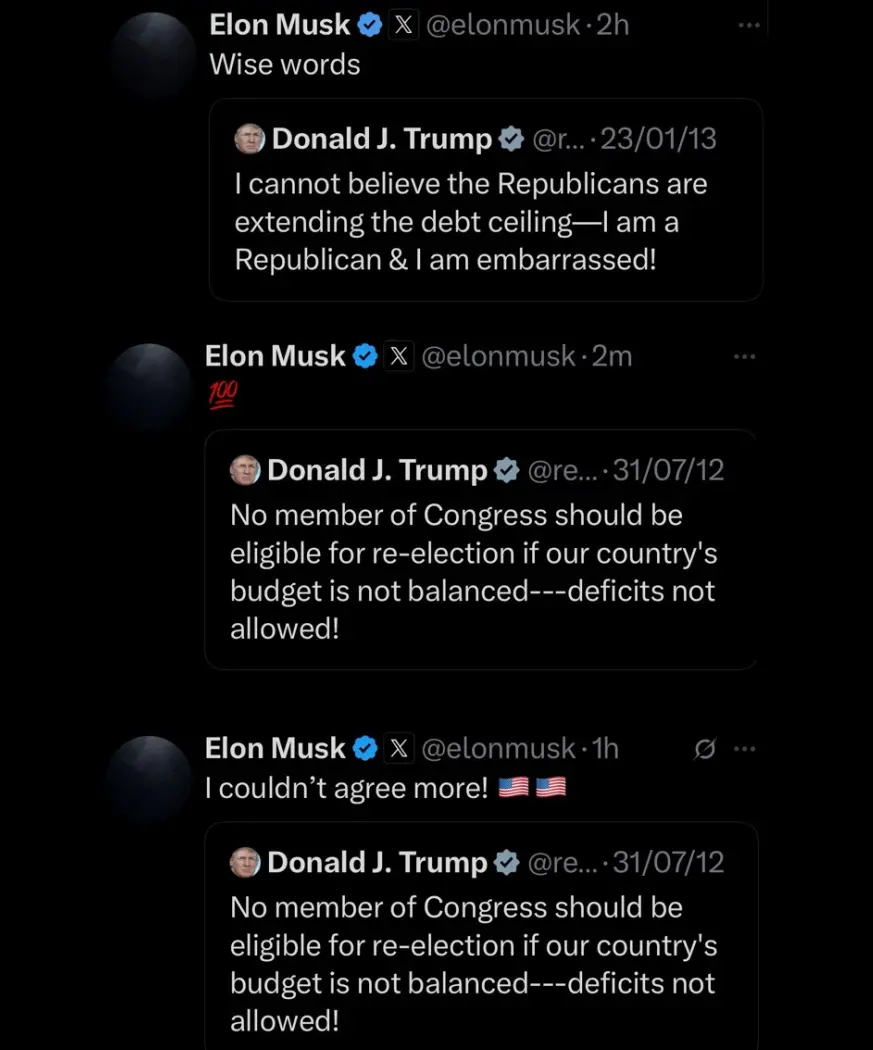Click the X affiliation badge in the 'I couldn't agree more!' post
Image resolution: width=873 pixels, height=1050 pixels.
tap(399, 748)
